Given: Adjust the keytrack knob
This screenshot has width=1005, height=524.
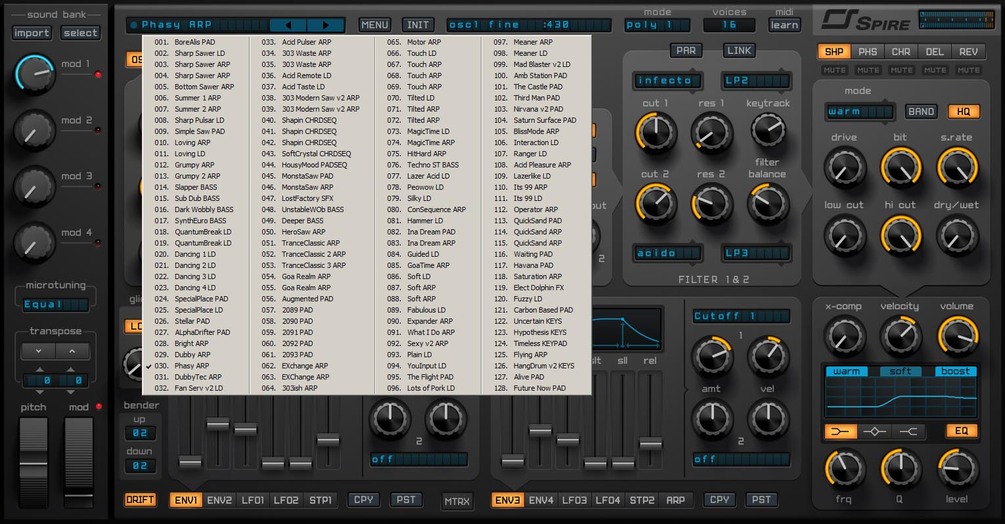Looking at the screenshot, I should (768, 130).
